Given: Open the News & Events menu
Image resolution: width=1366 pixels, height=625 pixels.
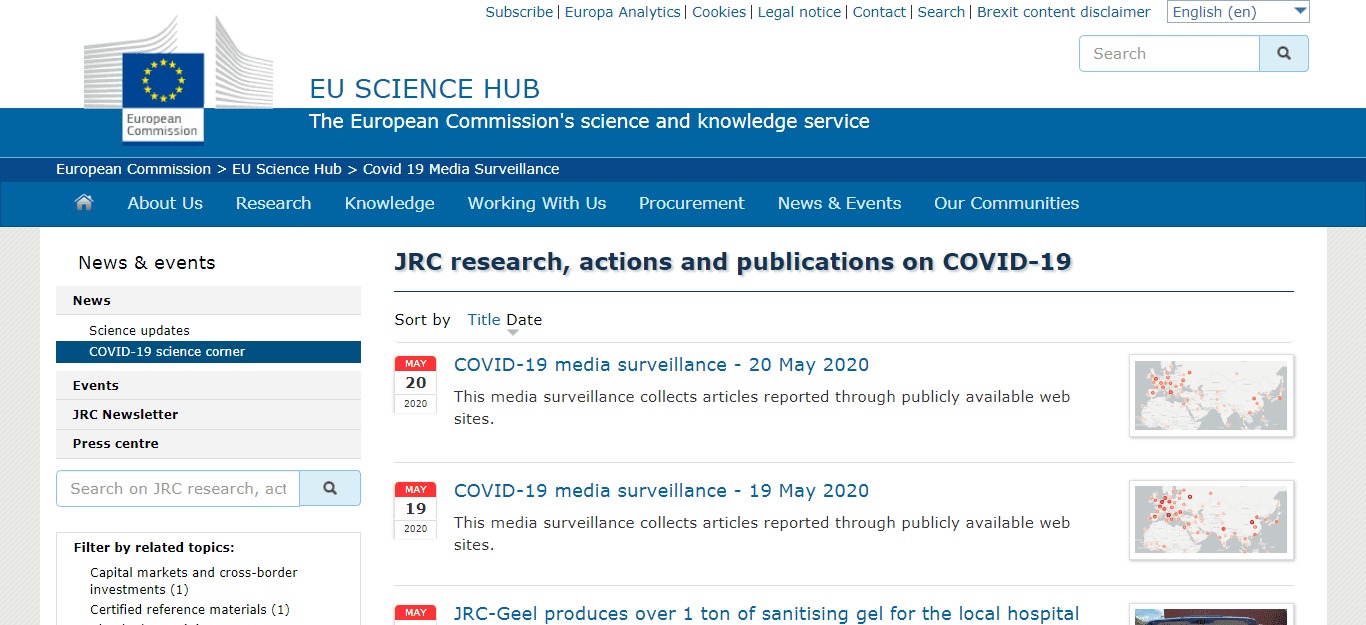Looking at the screenshot, I should pos(839,203).
